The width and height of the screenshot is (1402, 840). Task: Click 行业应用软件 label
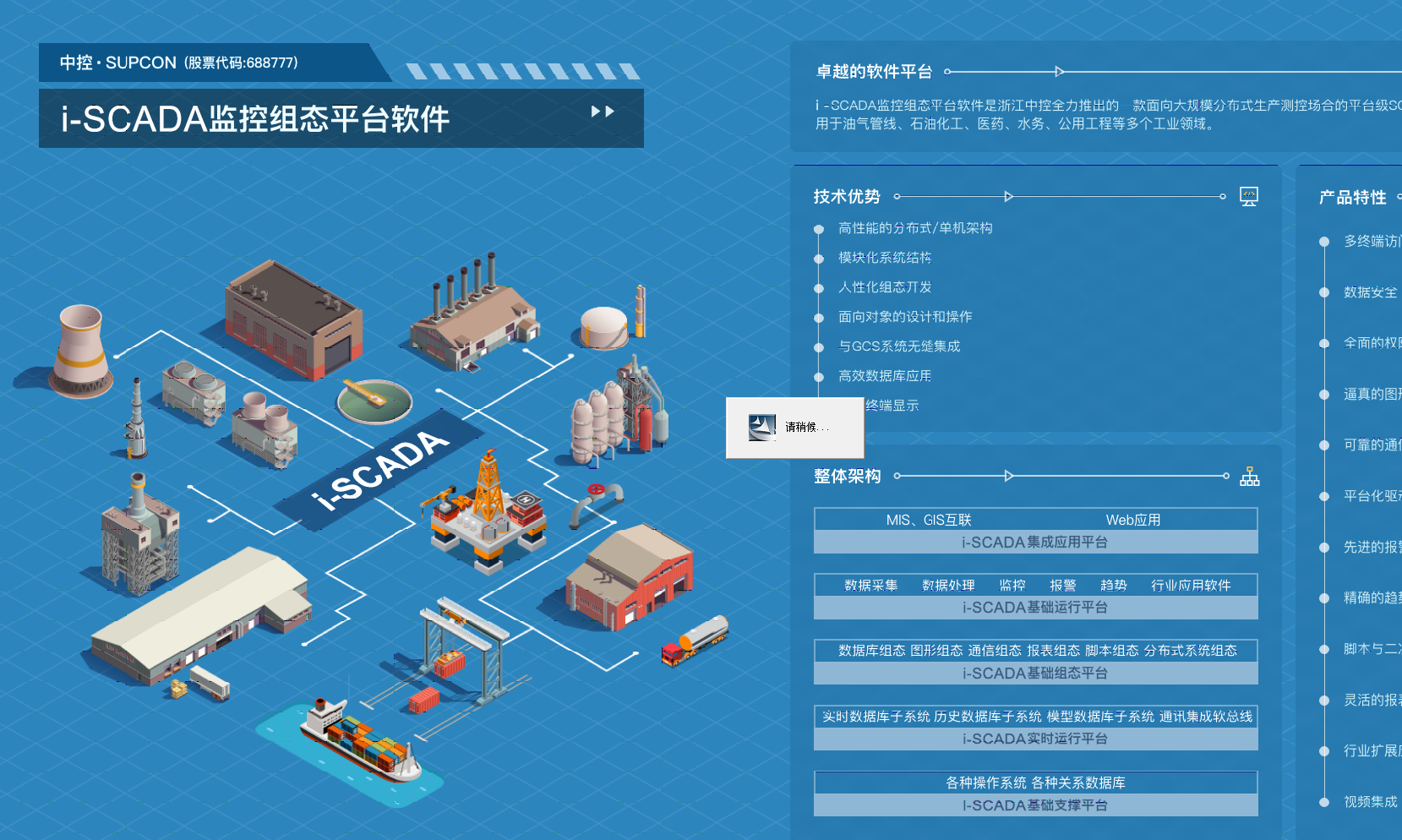tap(1191, 586)
